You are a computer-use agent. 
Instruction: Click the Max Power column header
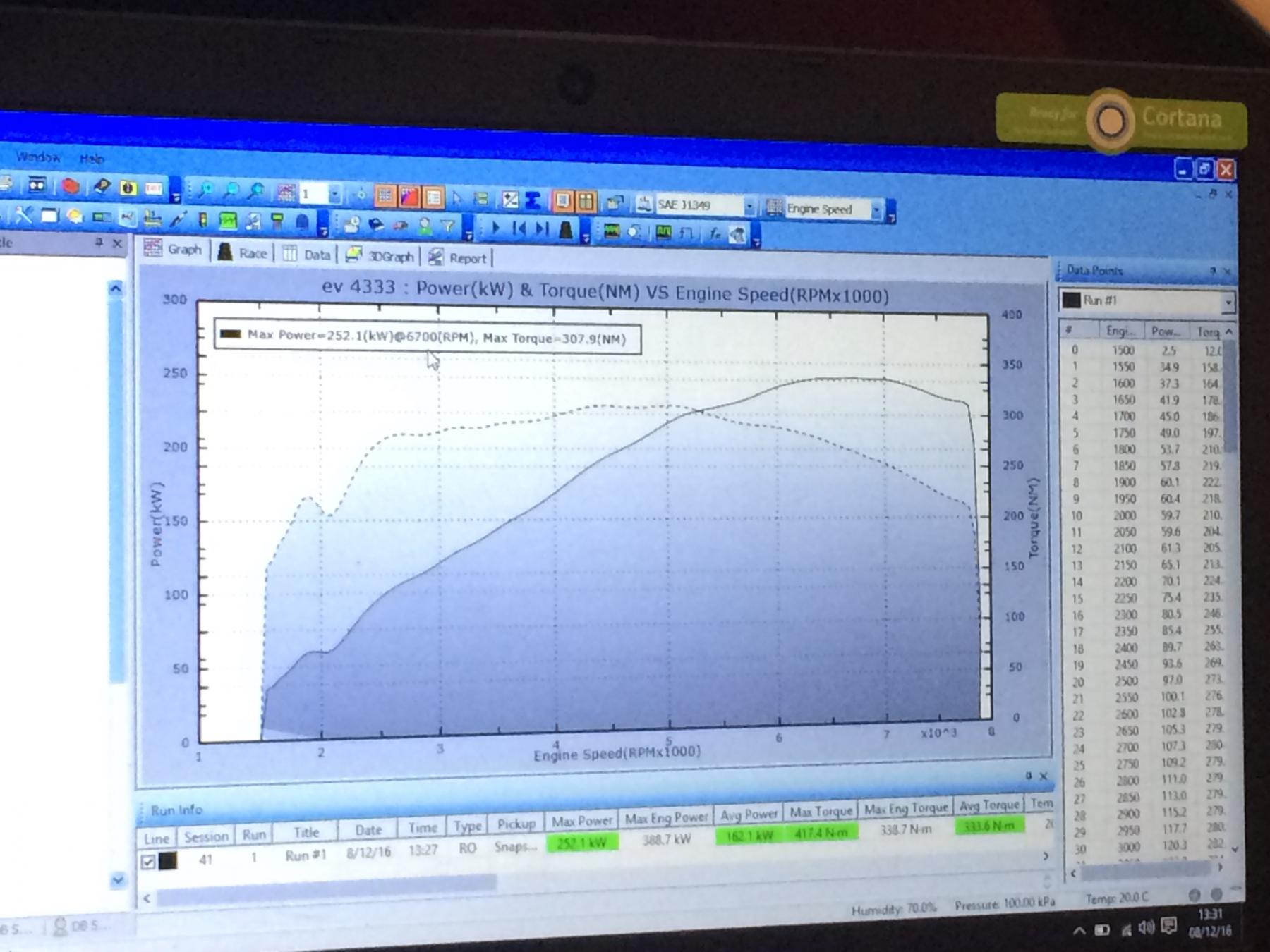(581, 821)
